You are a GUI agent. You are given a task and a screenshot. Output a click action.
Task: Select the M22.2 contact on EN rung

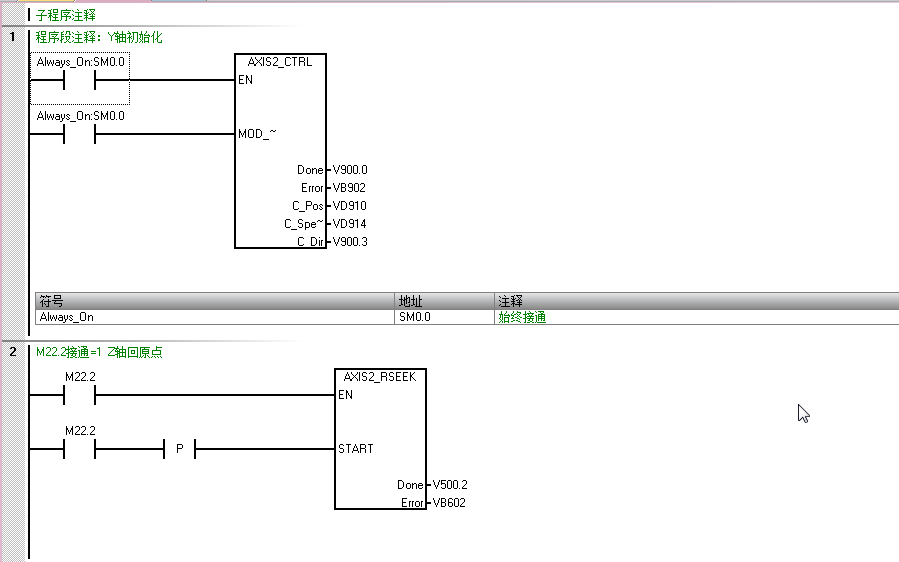pyautogui.click(x=79, y=396)
